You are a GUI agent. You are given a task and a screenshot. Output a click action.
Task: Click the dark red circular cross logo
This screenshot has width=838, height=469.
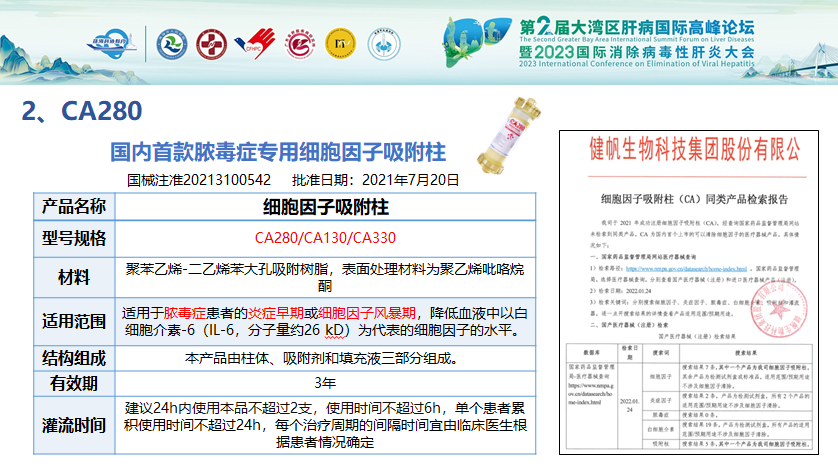pyautogui.click(x=211, y=44)
